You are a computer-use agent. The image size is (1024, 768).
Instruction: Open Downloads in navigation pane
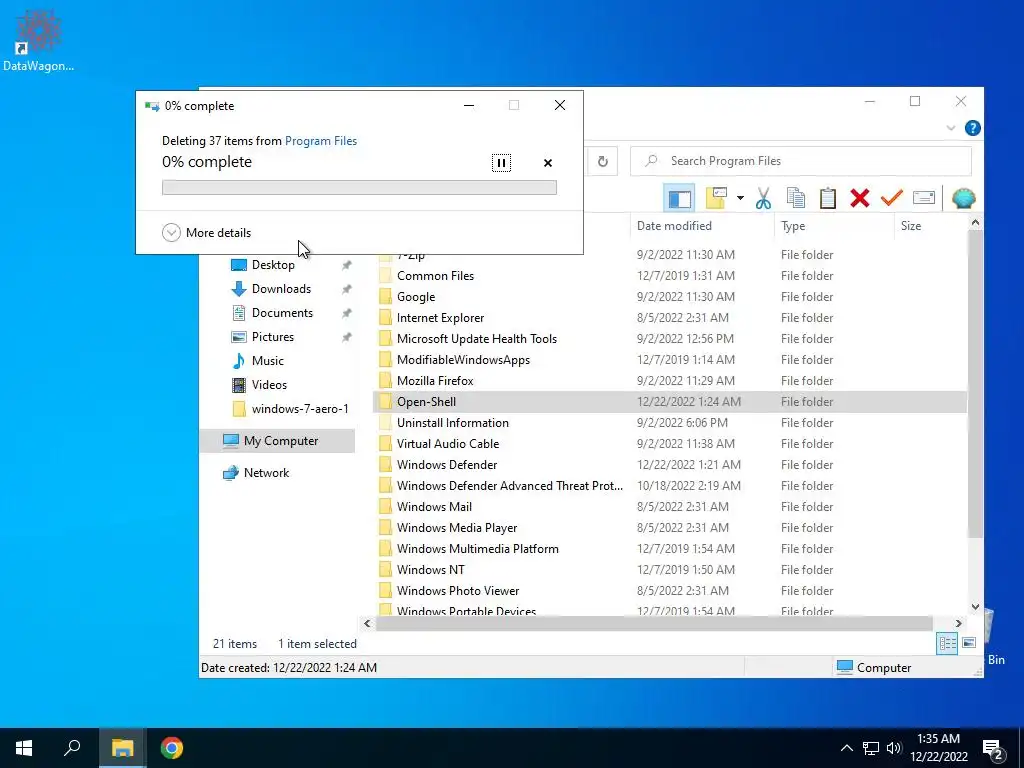(281, 289)
